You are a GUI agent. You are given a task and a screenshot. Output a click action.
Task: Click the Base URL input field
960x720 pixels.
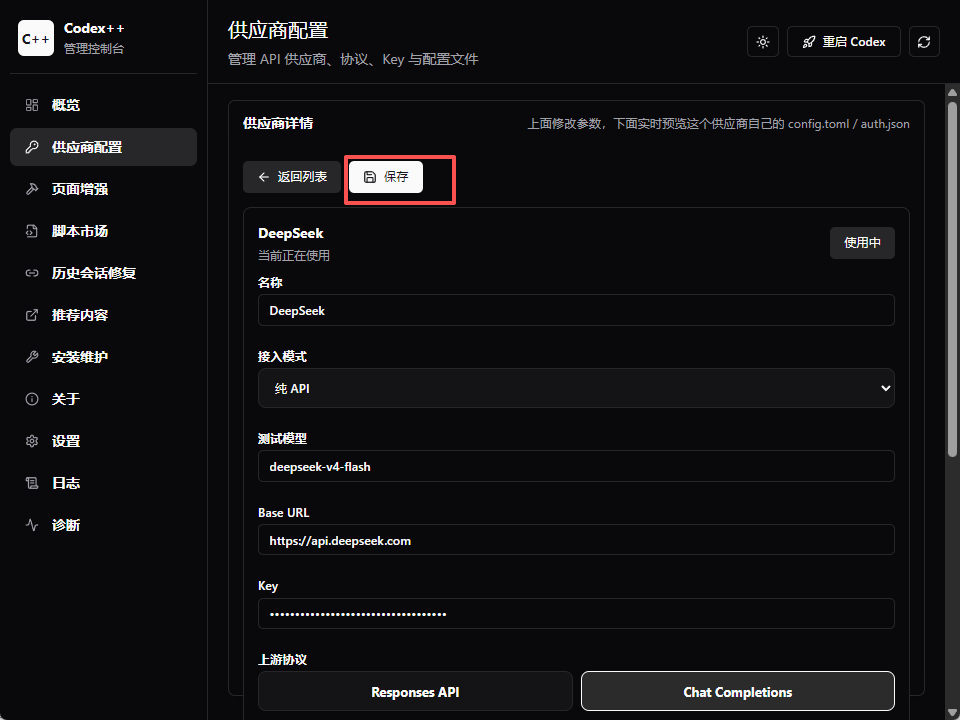click(x=576, y=540)
